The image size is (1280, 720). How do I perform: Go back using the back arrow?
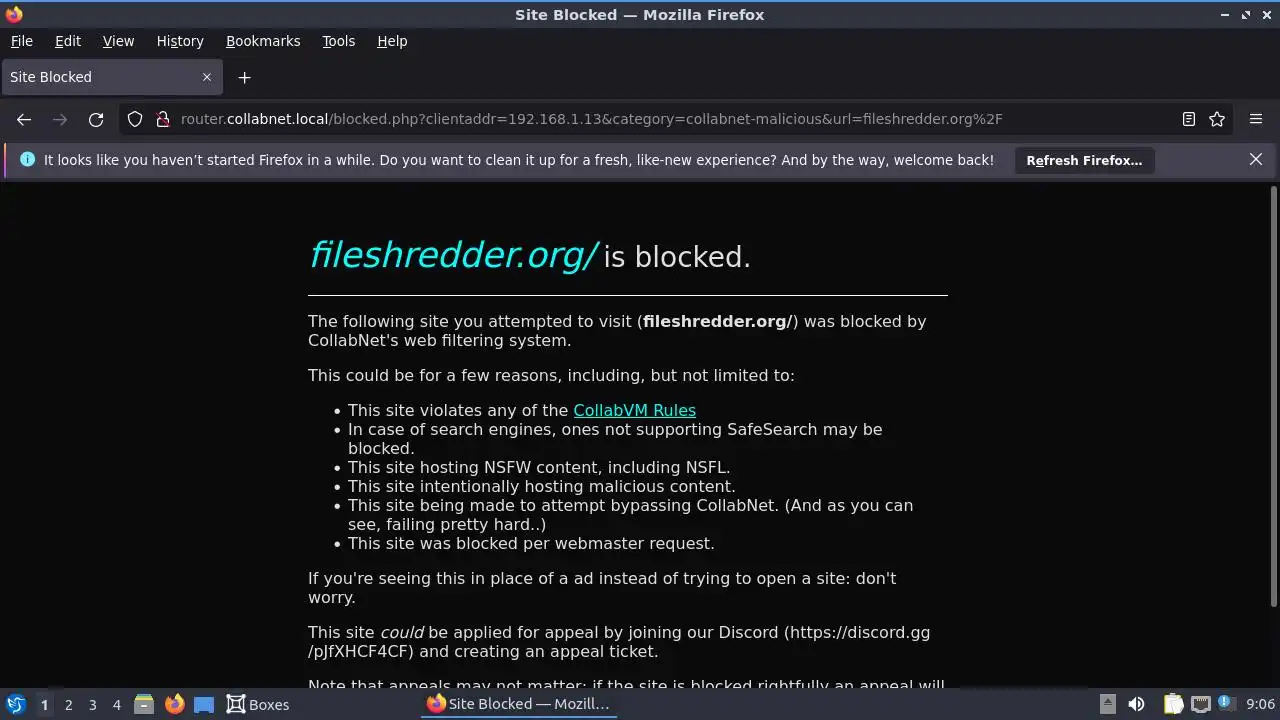coord(24,119)
